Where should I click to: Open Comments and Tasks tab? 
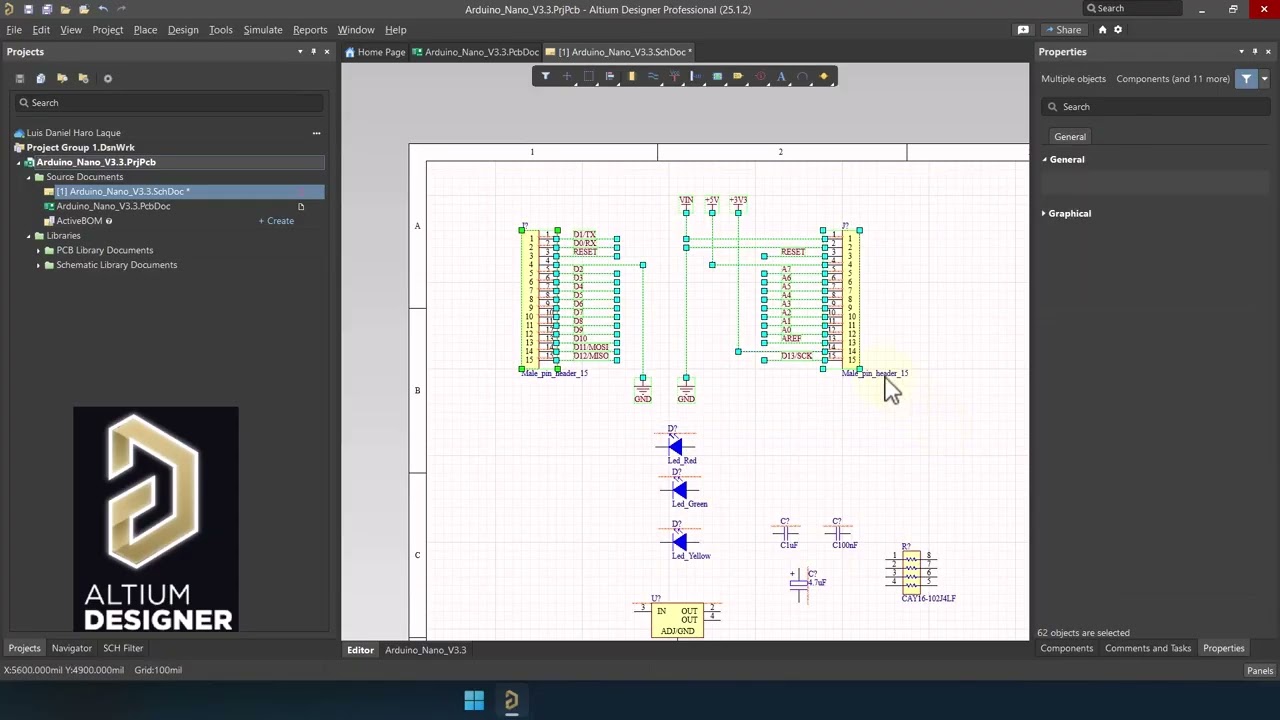point(1148,648)
